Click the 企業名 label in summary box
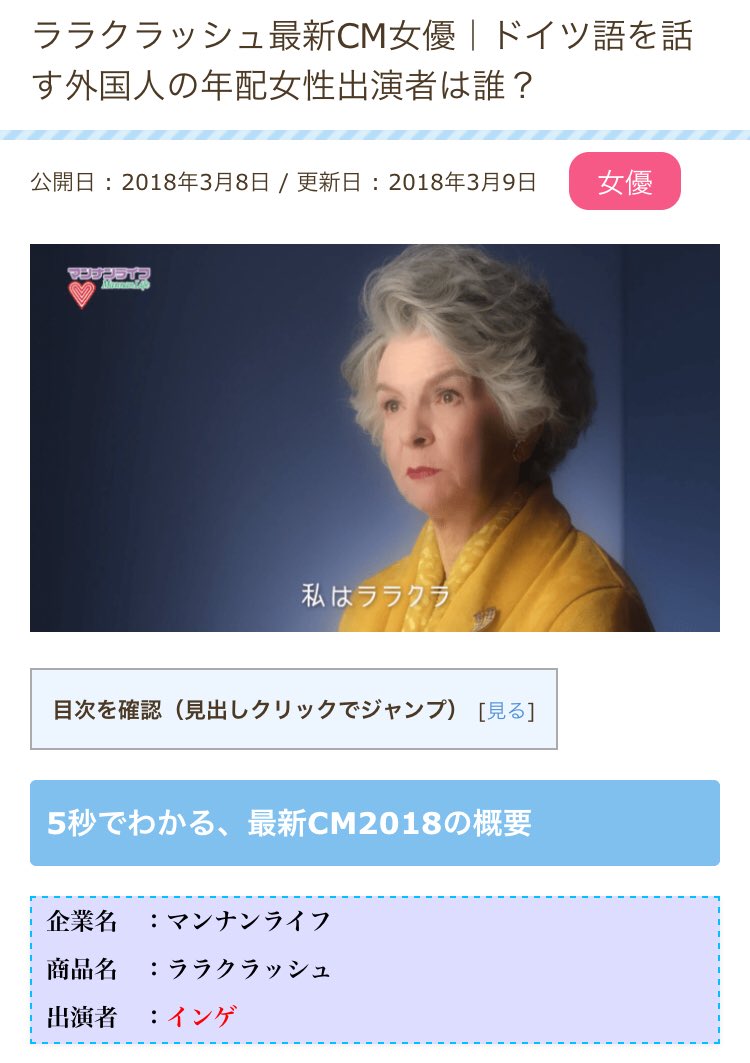The width and height of the screenshot is (750, 1063). click(82, 921)
